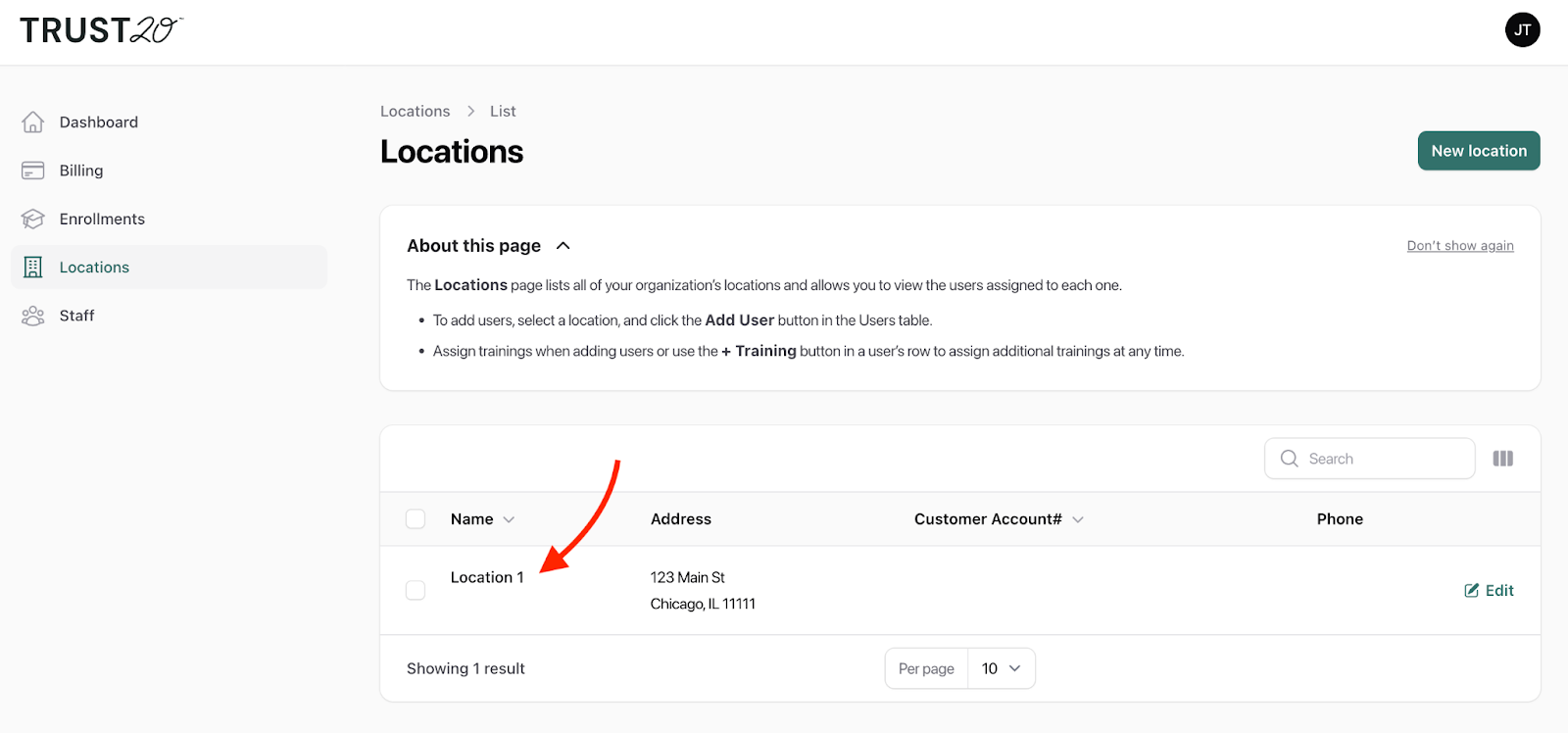
Task: Toggle table columns icon beside search
Action: (1502, 459)
